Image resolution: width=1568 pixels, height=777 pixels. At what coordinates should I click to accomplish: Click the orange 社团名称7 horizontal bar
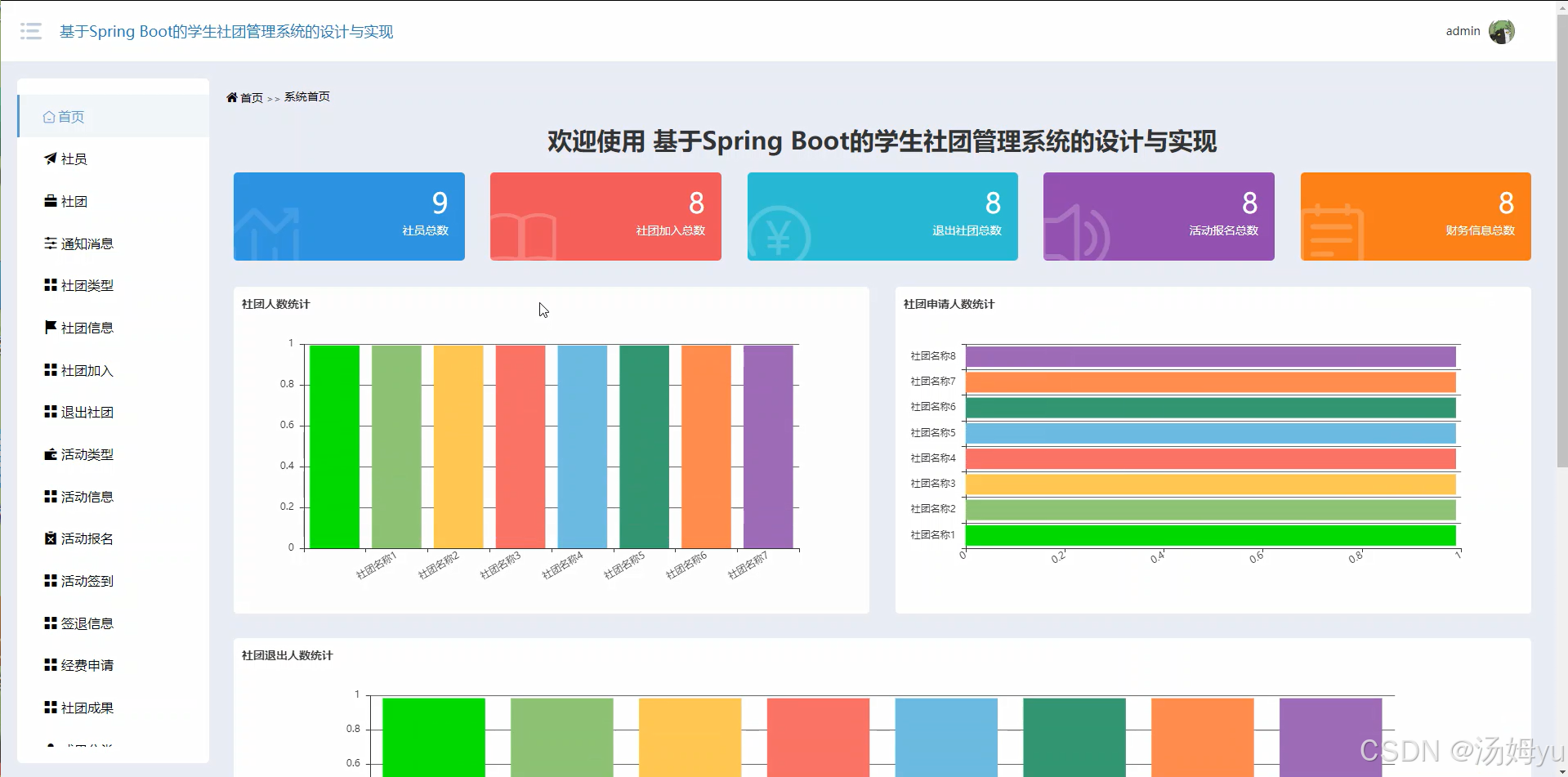1210,382
